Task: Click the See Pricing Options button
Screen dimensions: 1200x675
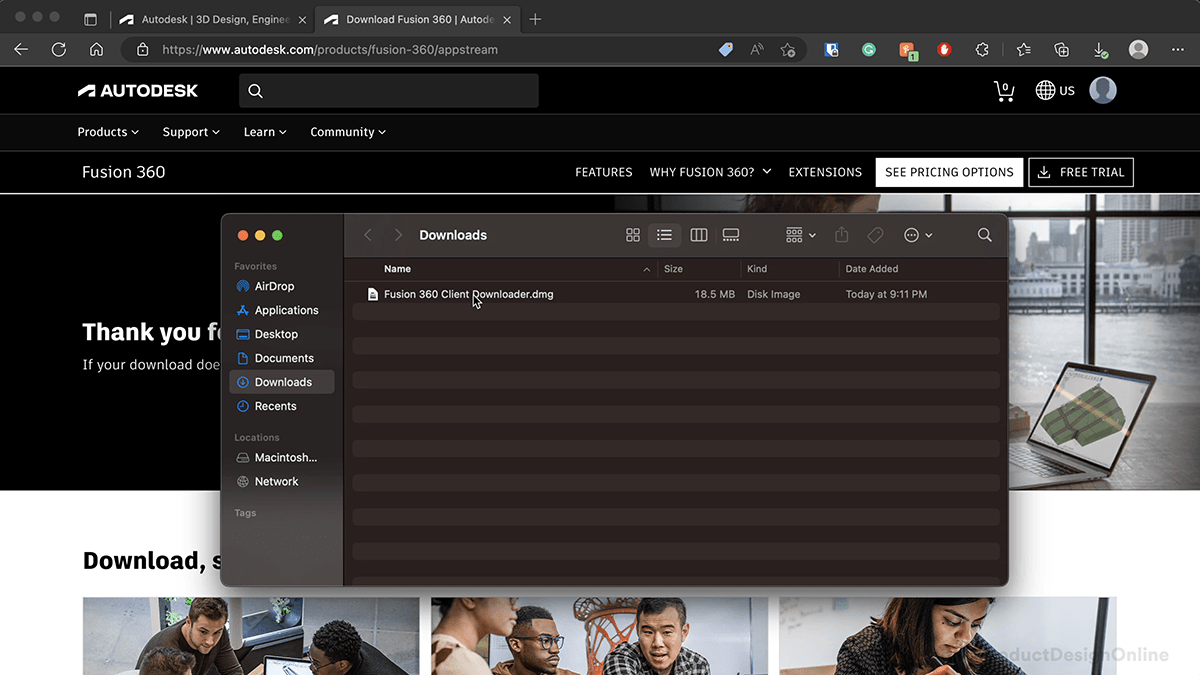Action: tap(949, 172)
